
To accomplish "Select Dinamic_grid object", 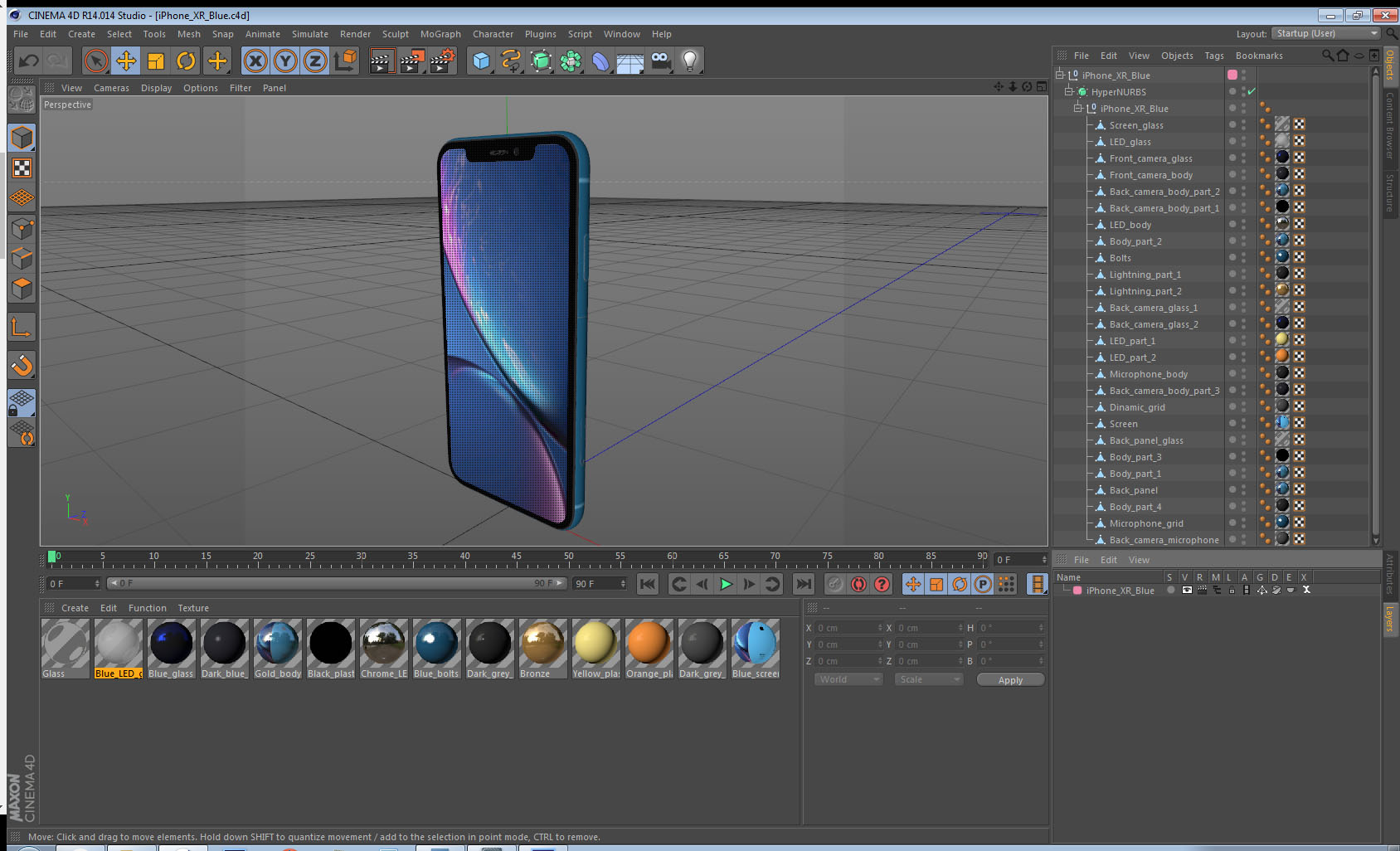I will coord(1137,407).
